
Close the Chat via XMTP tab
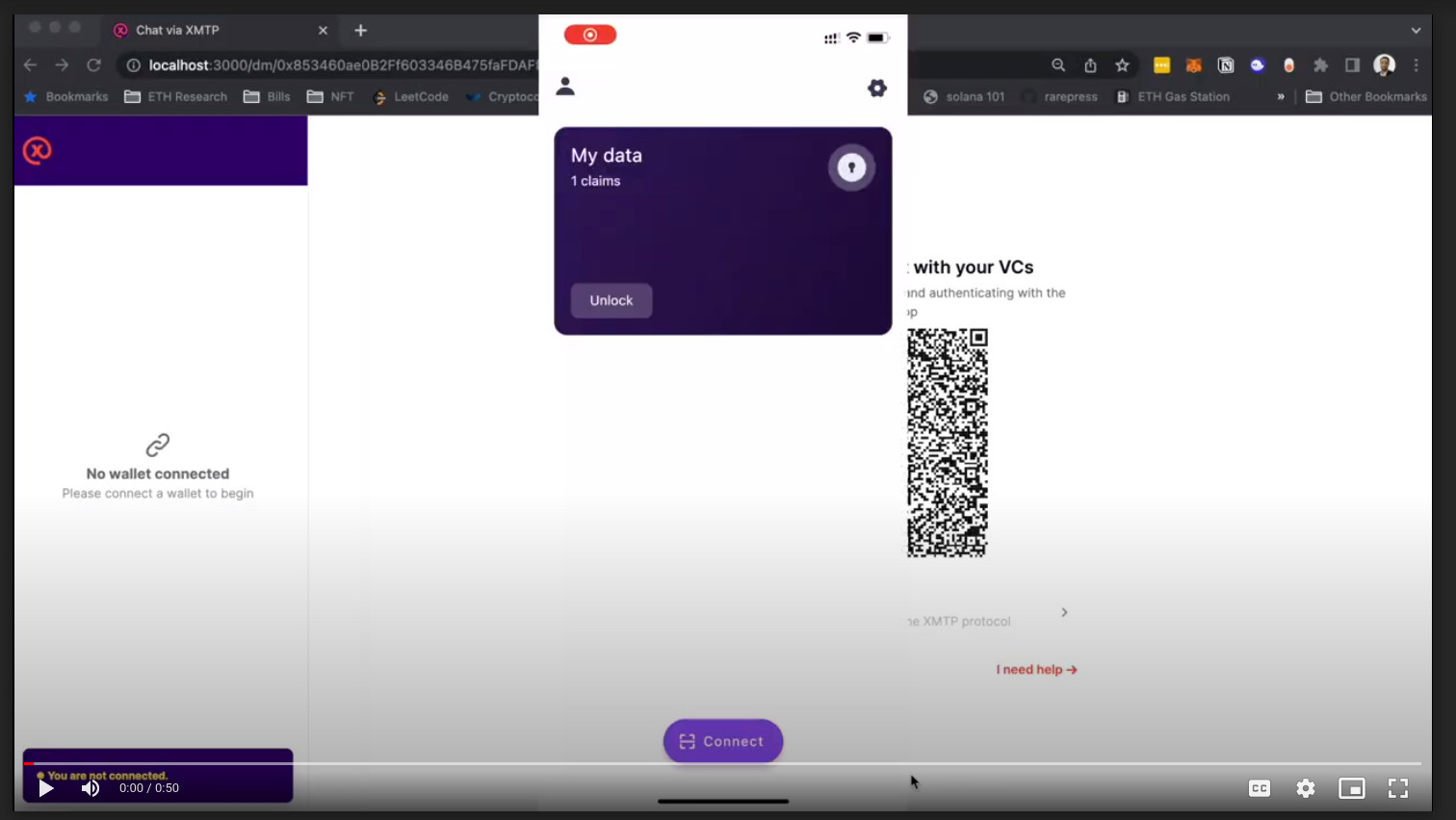(x=323, y=30)
